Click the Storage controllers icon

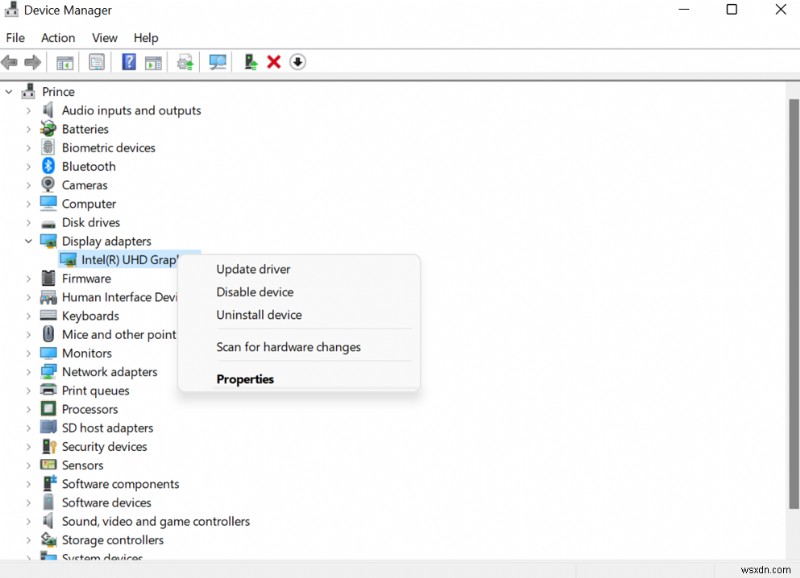[x=48, y=539]
